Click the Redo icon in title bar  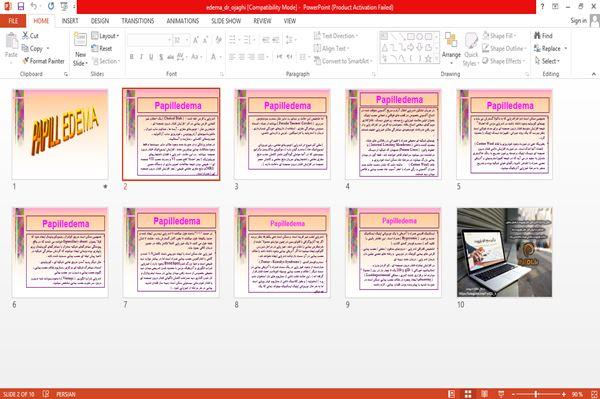pos(51,6)
